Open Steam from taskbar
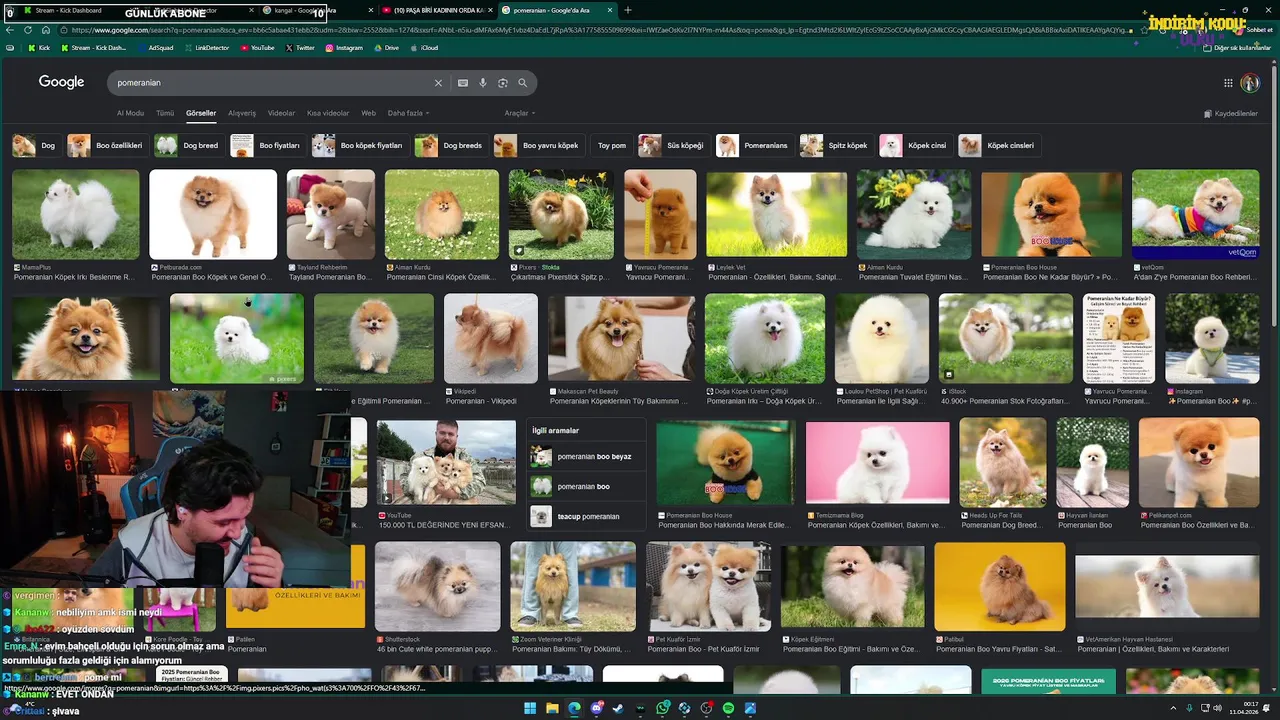This screenshot has width=1280, height=720. (618, 708)
